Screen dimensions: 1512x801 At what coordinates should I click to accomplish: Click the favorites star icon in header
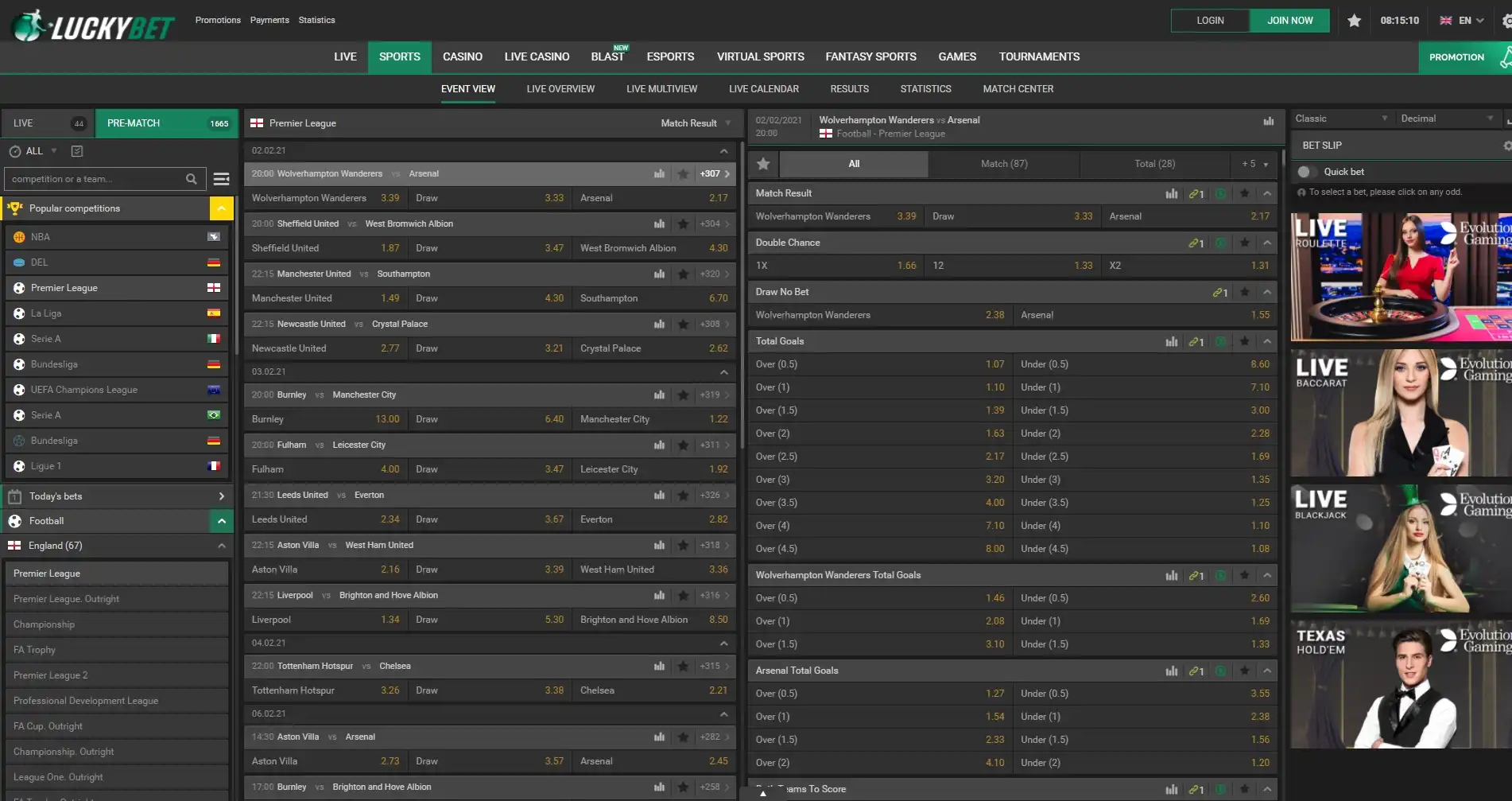[x=1354, y=21]
